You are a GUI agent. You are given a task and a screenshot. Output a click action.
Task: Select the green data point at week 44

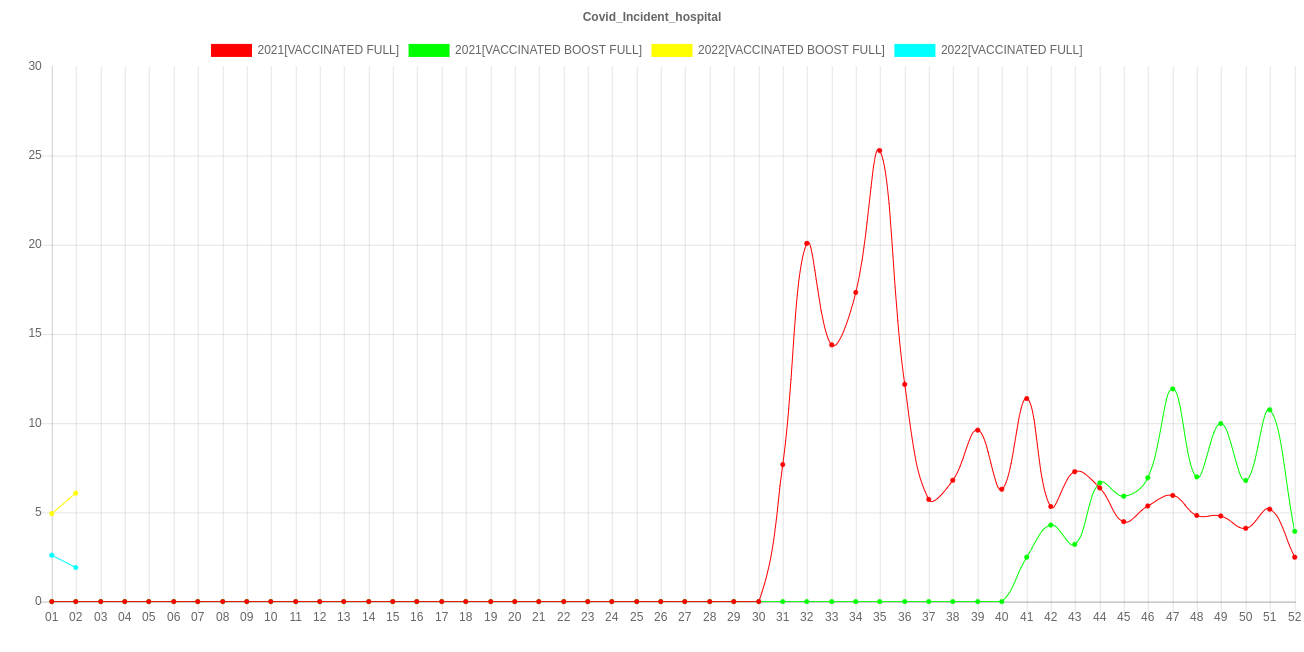1099,483
